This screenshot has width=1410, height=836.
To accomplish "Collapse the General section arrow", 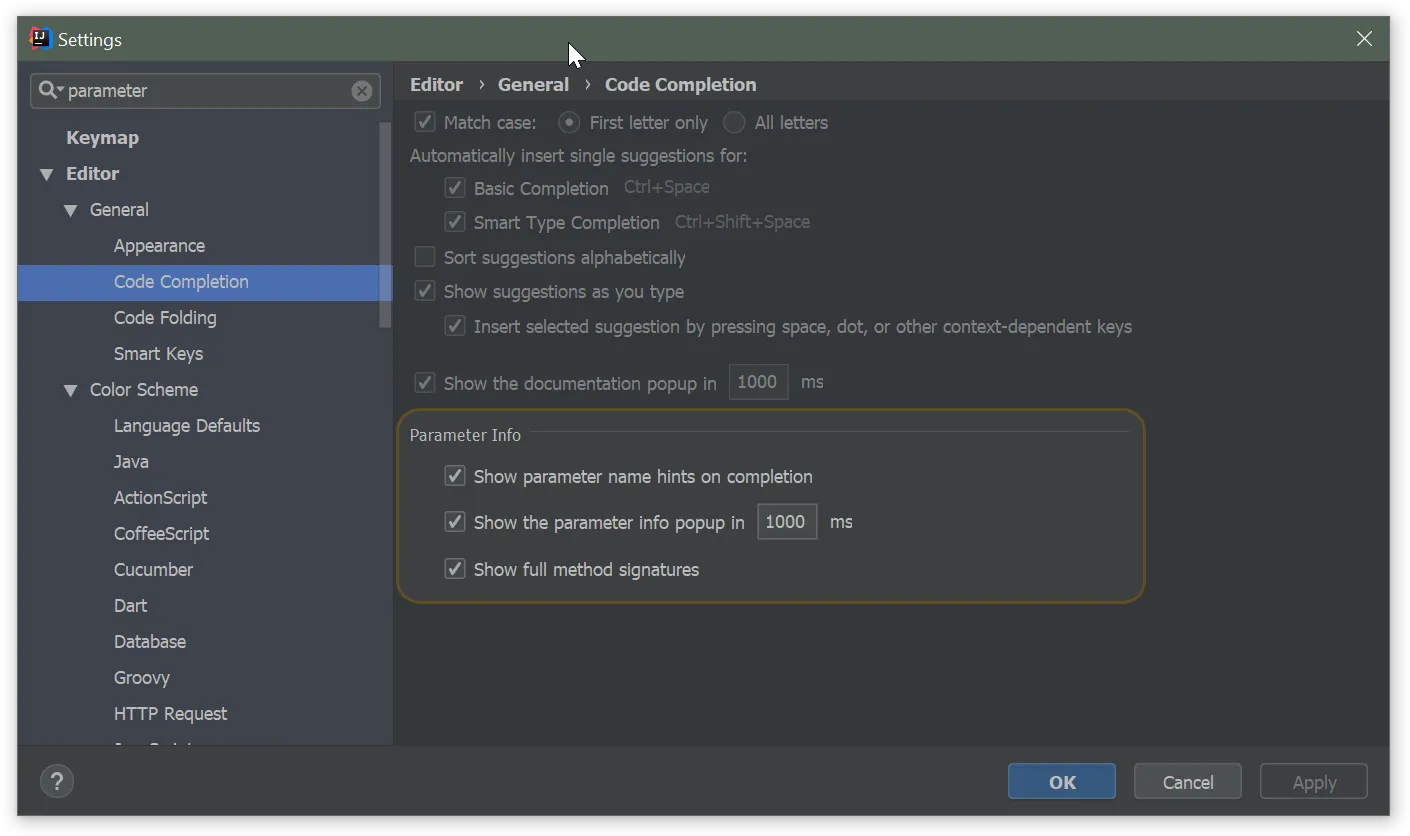I will pyautogui.click(x=70, y=210).
